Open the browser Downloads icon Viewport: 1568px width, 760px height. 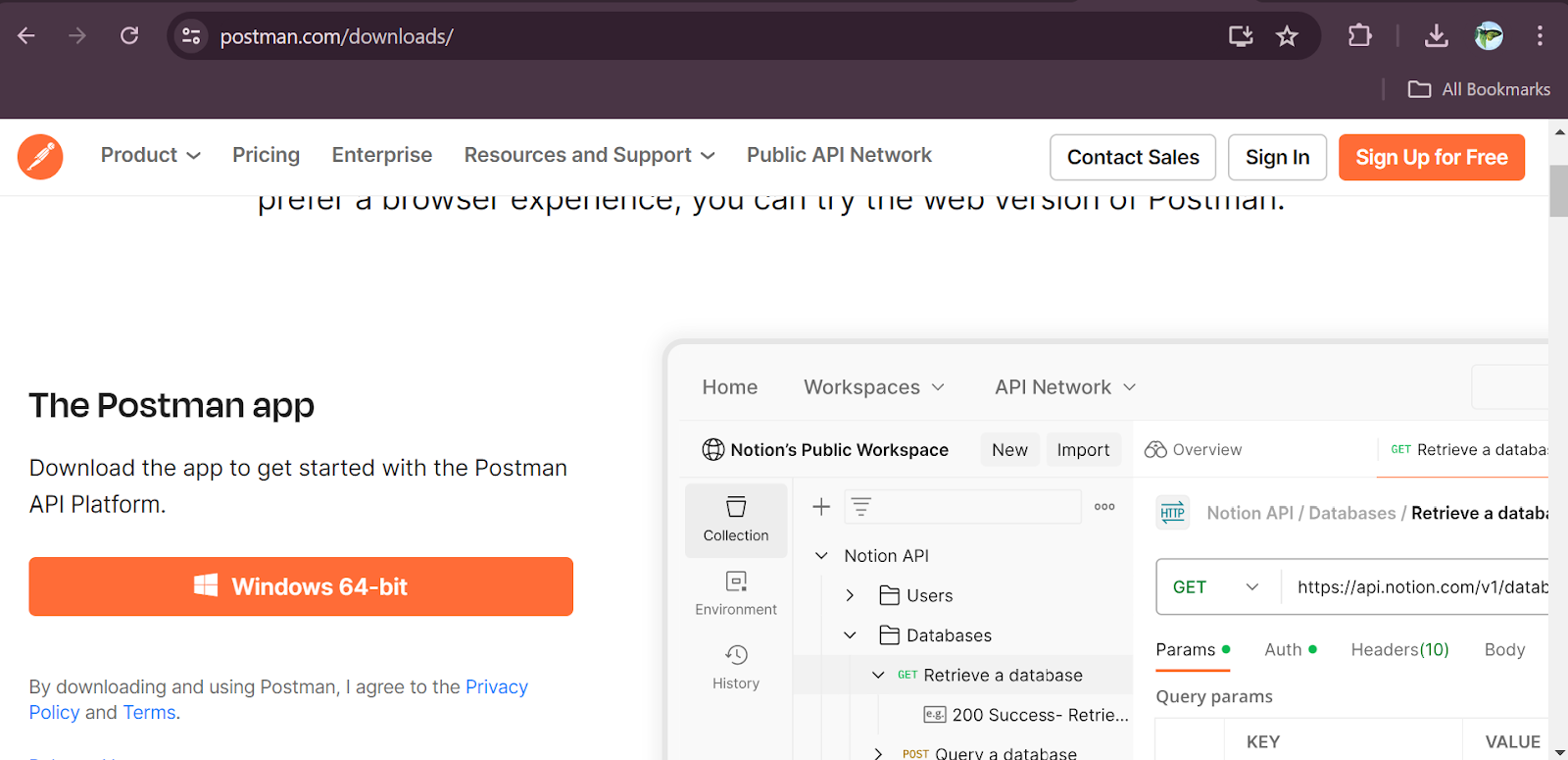coord(1436,36)
